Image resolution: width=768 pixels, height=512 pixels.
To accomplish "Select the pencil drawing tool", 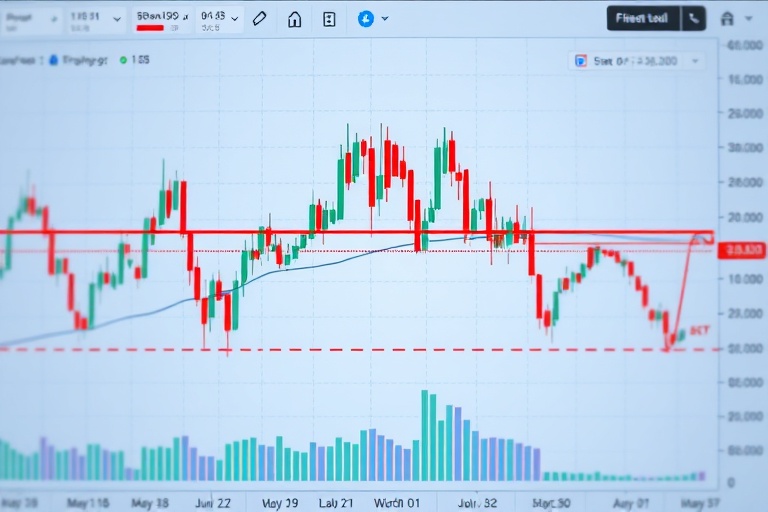I will [260, 19].
